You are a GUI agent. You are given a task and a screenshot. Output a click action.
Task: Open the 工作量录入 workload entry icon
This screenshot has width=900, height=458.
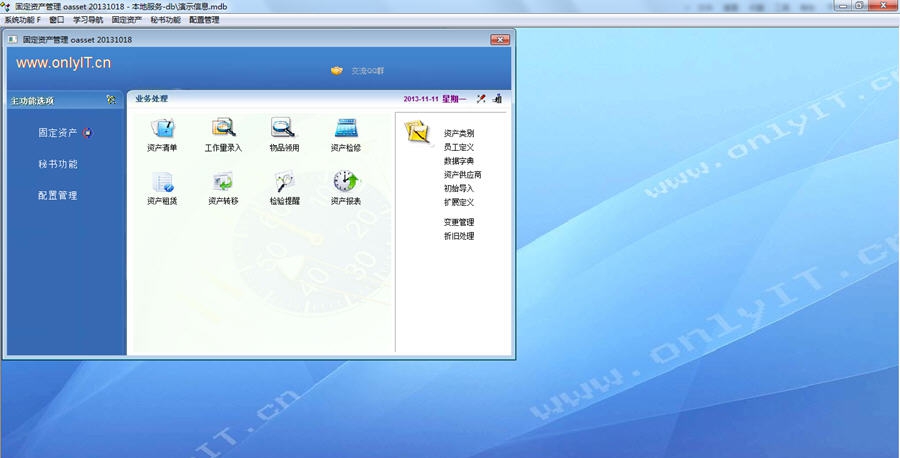(x=223, y=127)
